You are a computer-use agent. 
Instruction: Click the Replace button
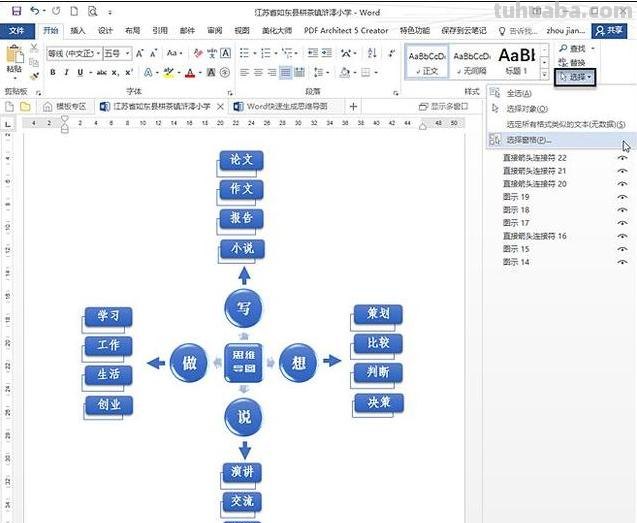(x=572, y=62)
